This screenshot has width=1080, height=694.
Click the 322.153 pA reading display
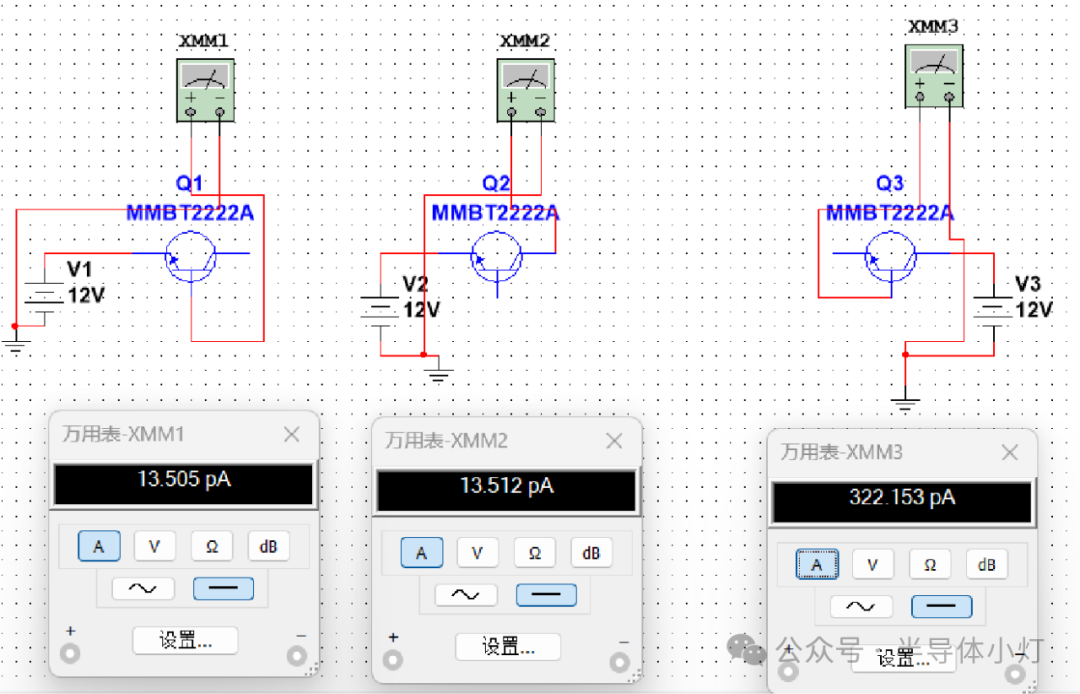[902, 502]
